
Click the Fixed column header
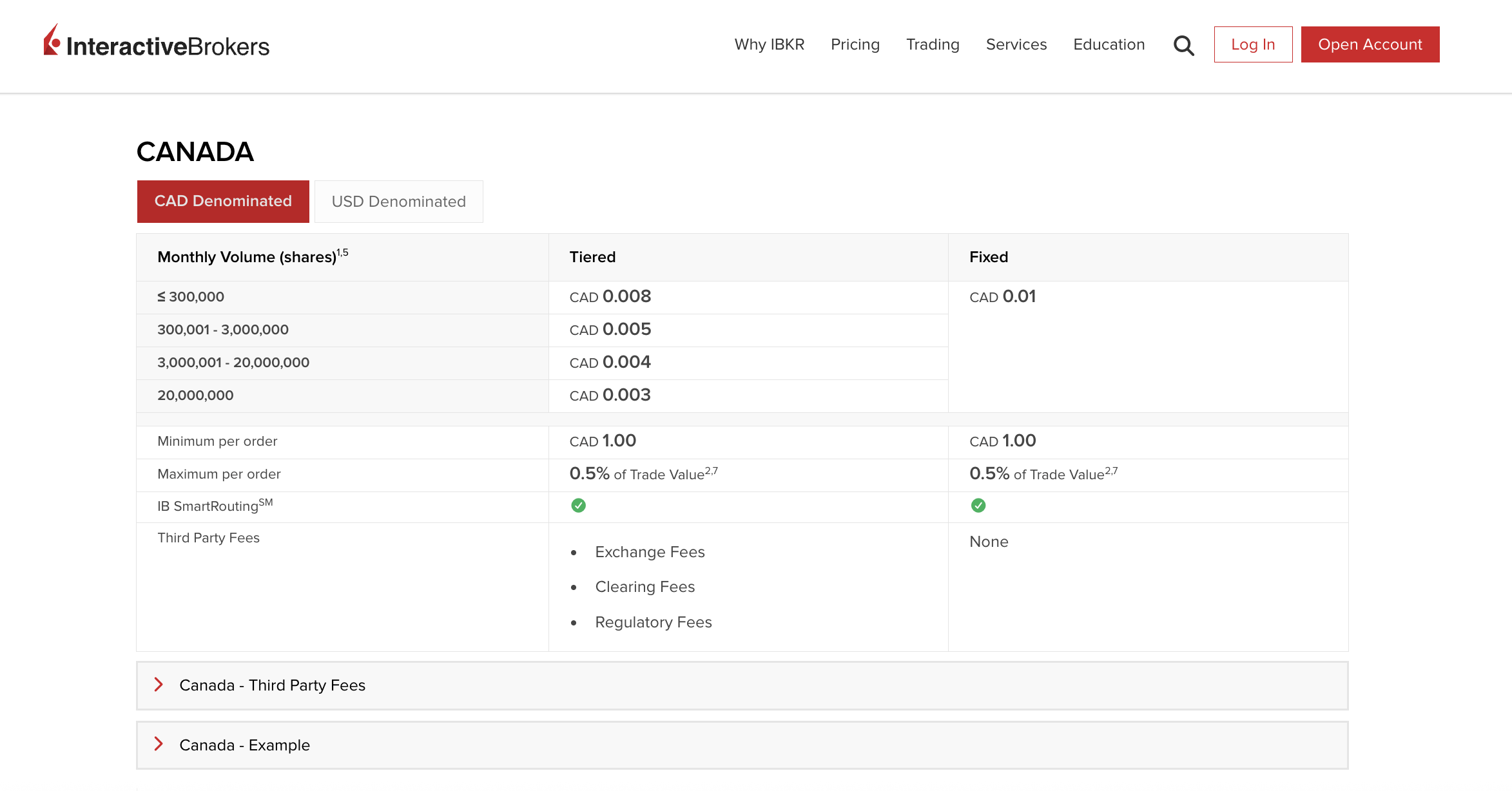pos(989,257)
